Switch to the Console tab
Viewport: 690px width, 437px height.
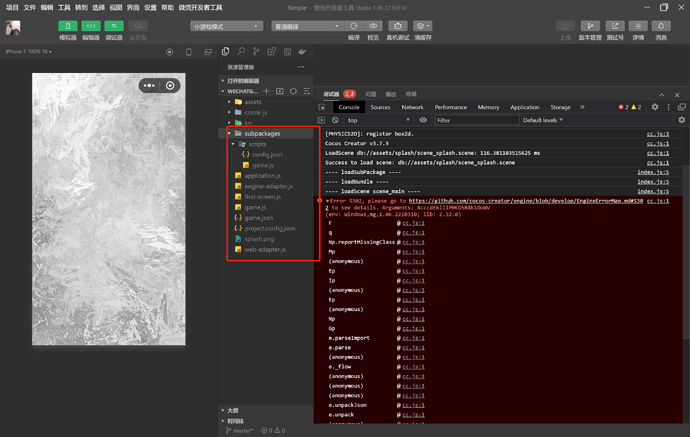point(349,107)
